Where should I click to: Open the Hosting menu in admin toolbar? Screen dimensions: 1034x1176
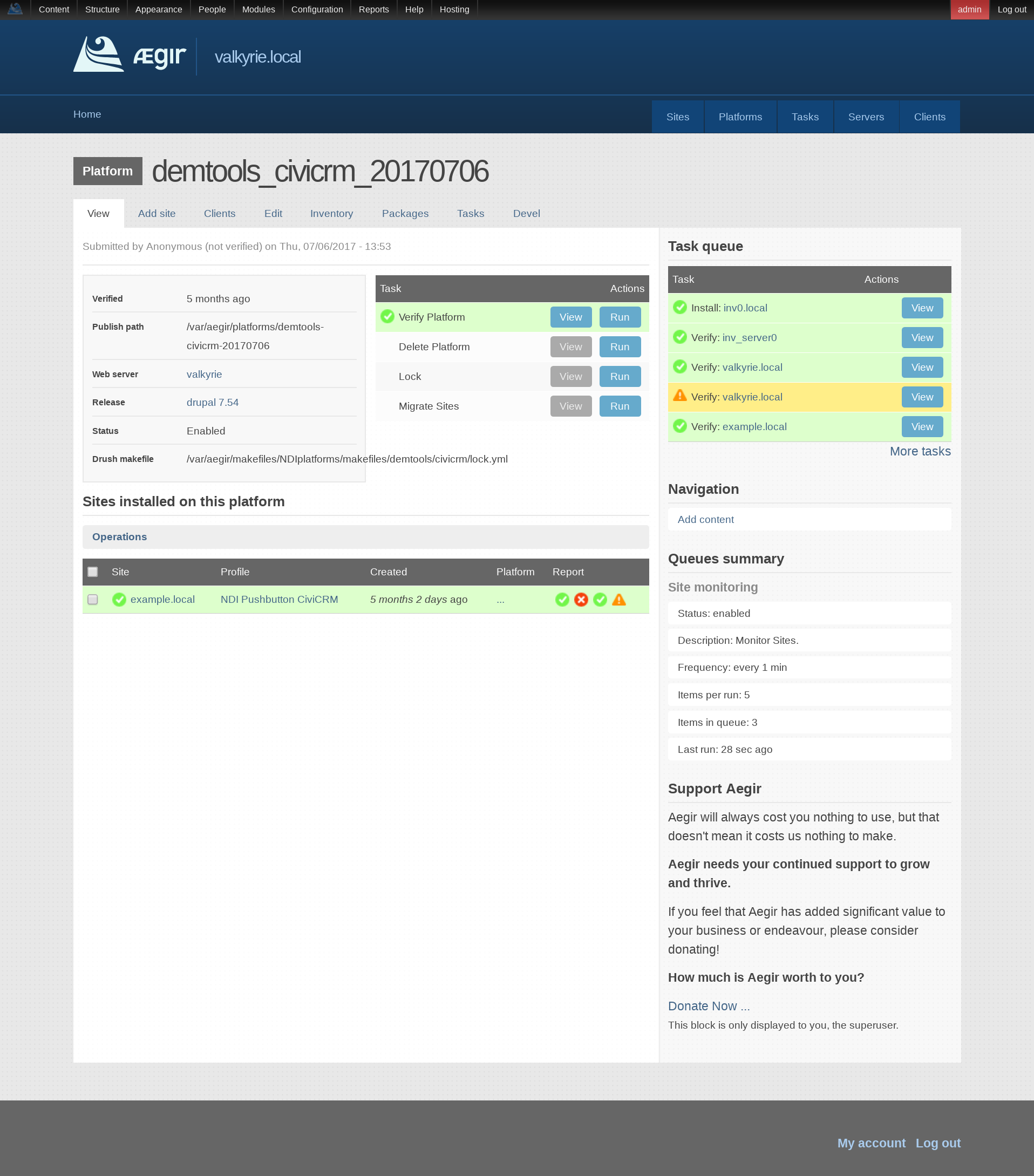(454, 9)
